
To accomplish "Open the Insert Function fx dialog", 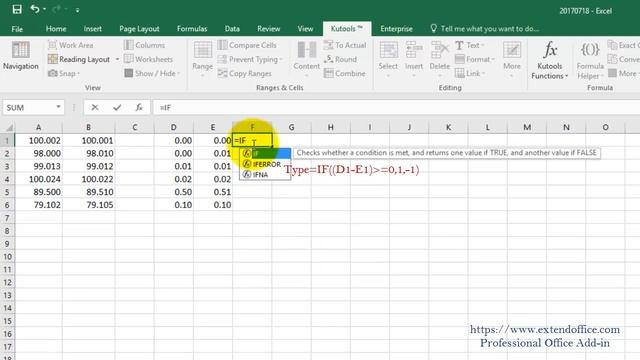I will (x=139, y=107).
